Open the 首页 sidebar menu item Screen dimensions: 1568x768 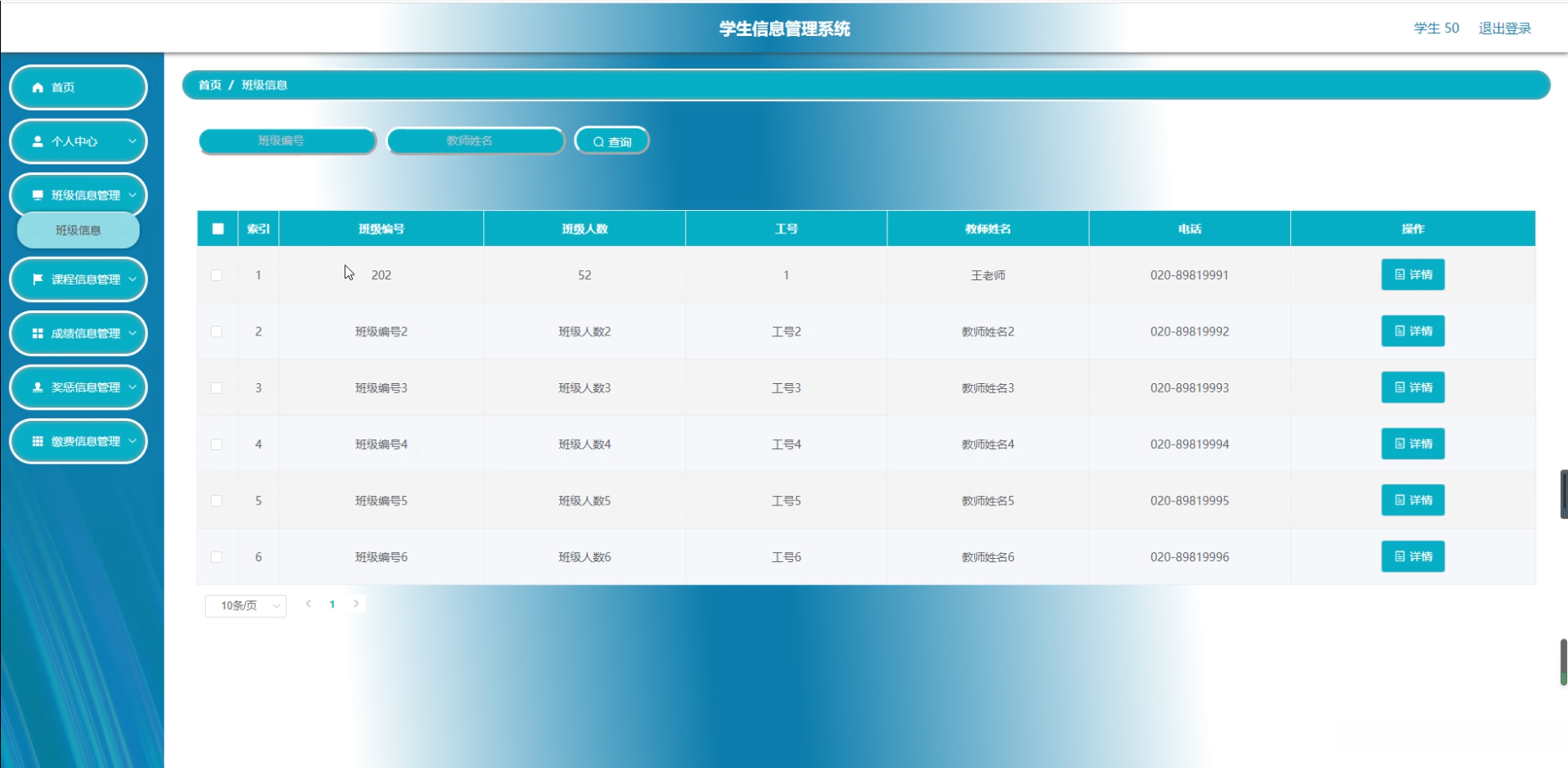tap(79, 87)
